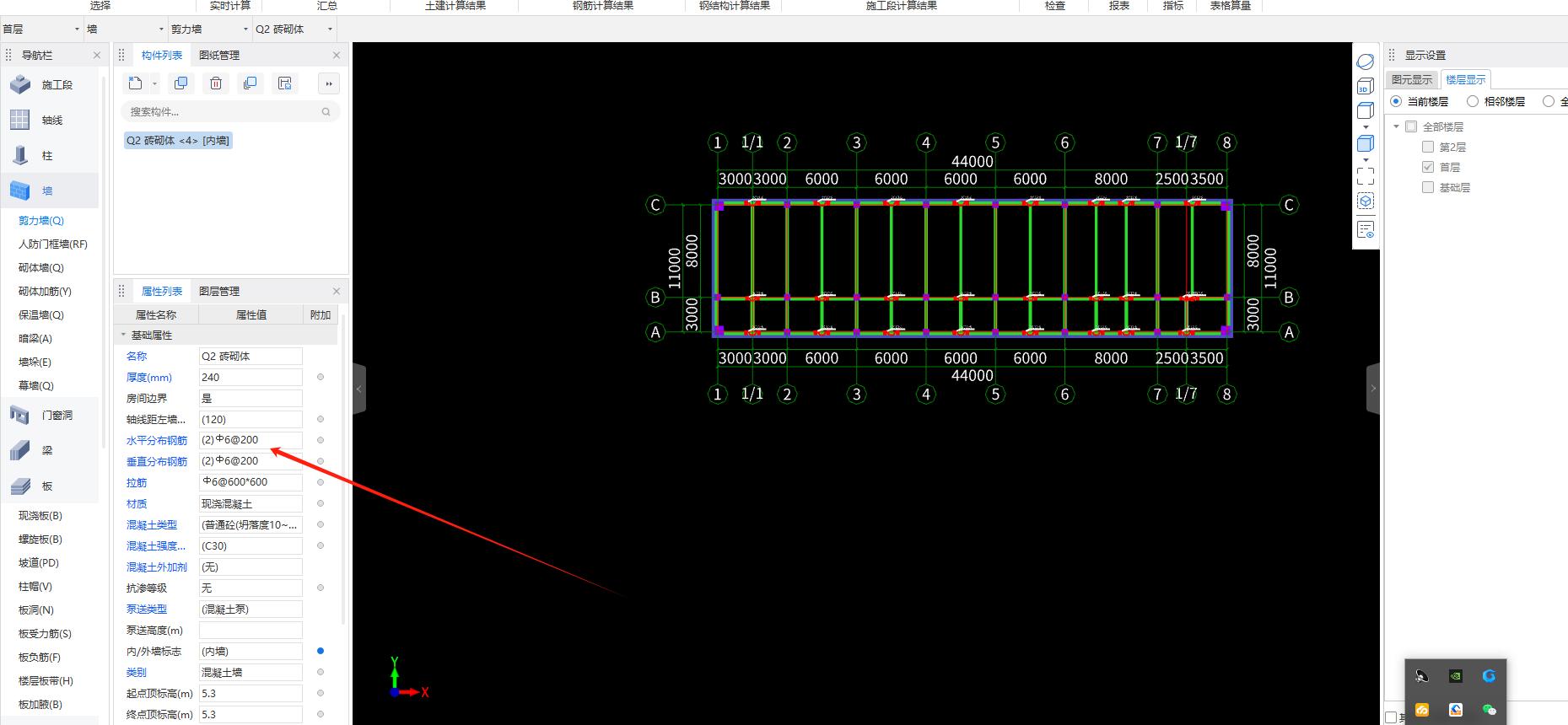Click the display settings list-eye icon
Screen dimensions: 1568x725
(x=1366, y=229)
